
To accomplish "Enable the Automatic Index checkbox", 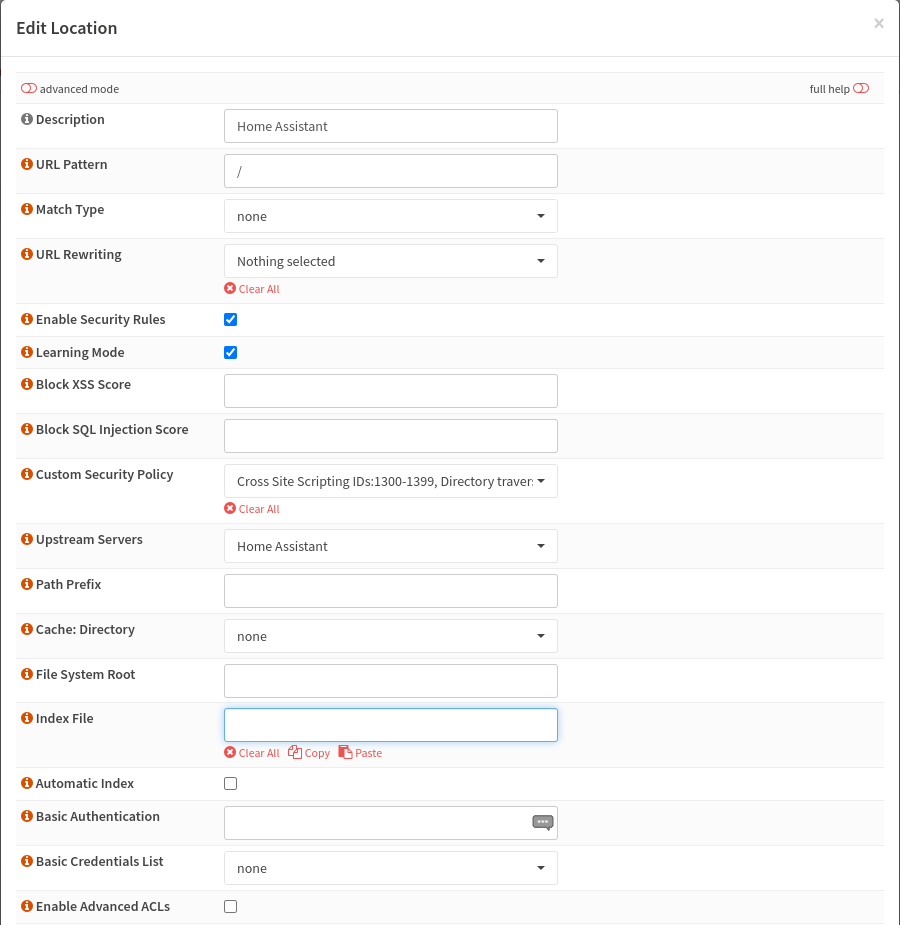I will click(231, 784).
